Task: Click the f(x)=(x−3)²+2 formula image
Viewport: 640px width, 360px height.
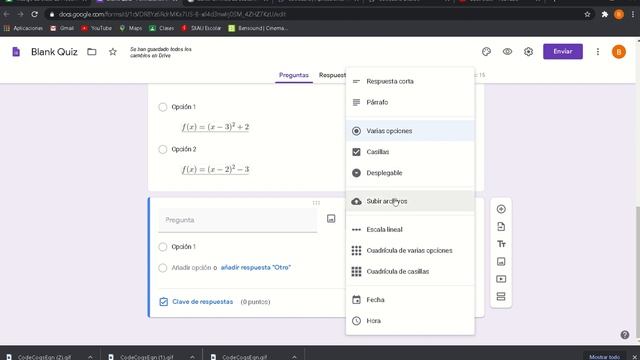Action: [216, 127]
